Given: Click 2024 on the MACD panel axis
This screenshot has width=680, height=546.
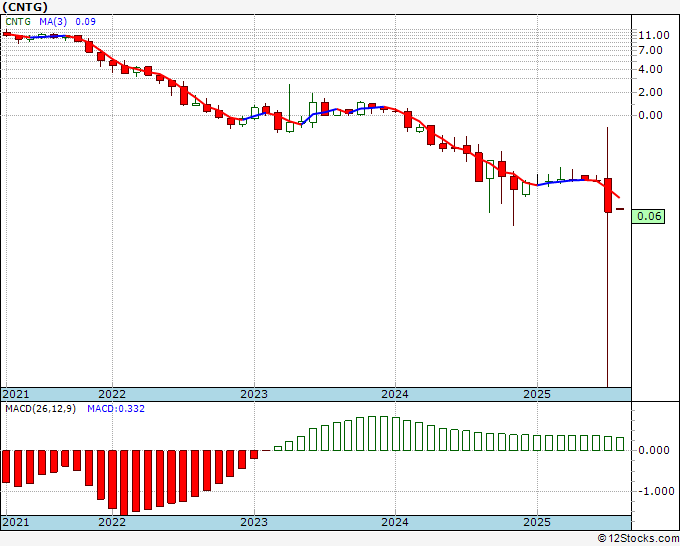Looking at the screenshot, I should click(395, 522).
